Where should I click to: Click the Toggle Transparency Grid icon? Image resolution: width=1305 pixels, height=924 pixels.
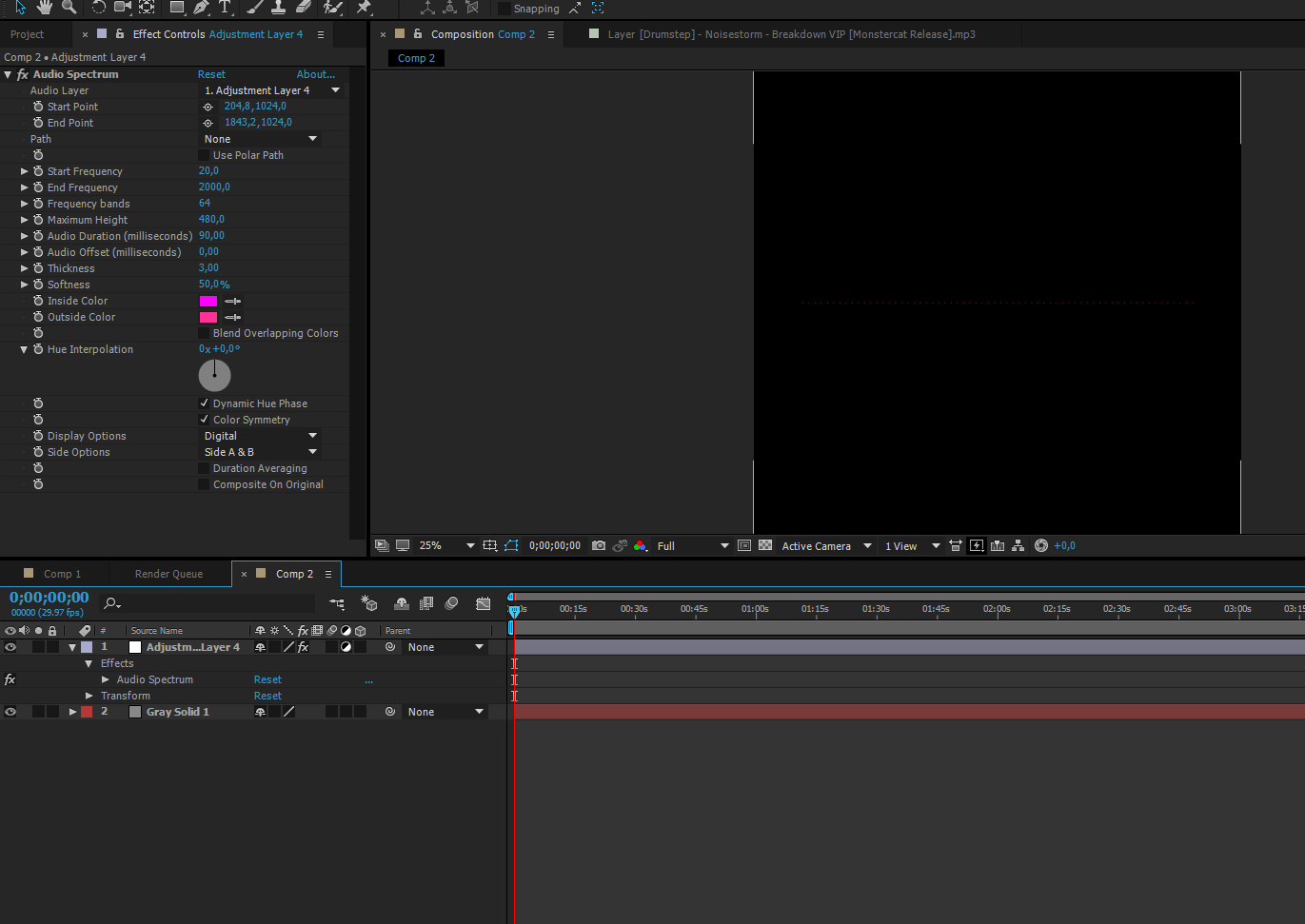click(765, 546)
